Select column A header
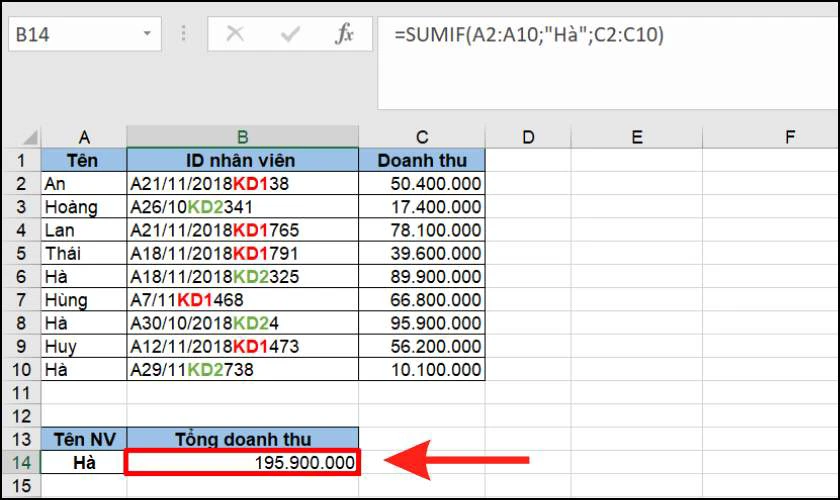 84,138
